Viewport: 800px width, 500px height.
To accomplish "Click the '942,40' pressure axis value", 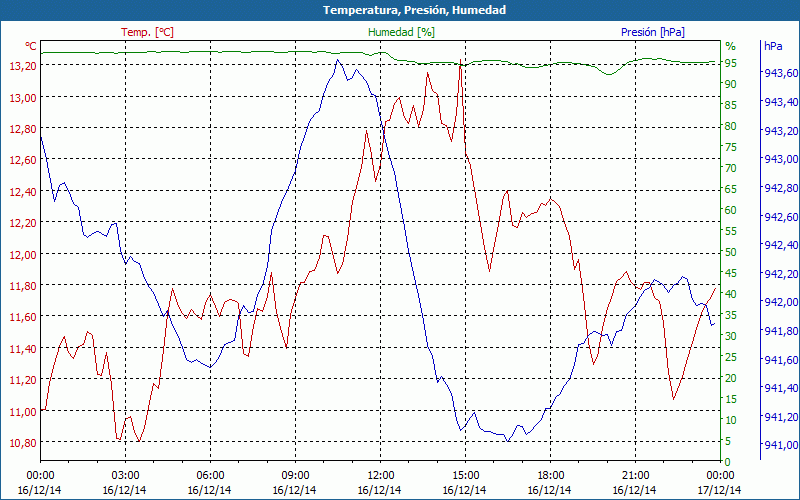I will [x=780, y=245].
